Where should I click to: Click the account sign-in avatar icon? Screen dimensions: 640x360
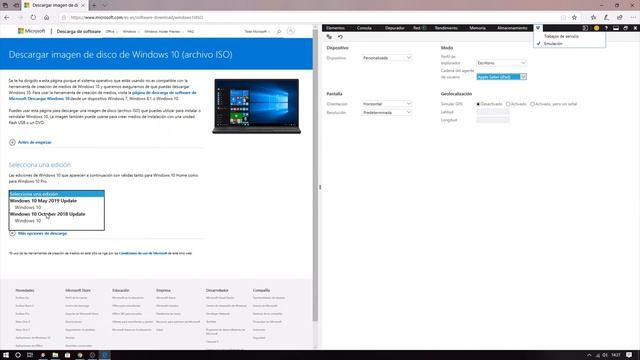pos(291,31)
